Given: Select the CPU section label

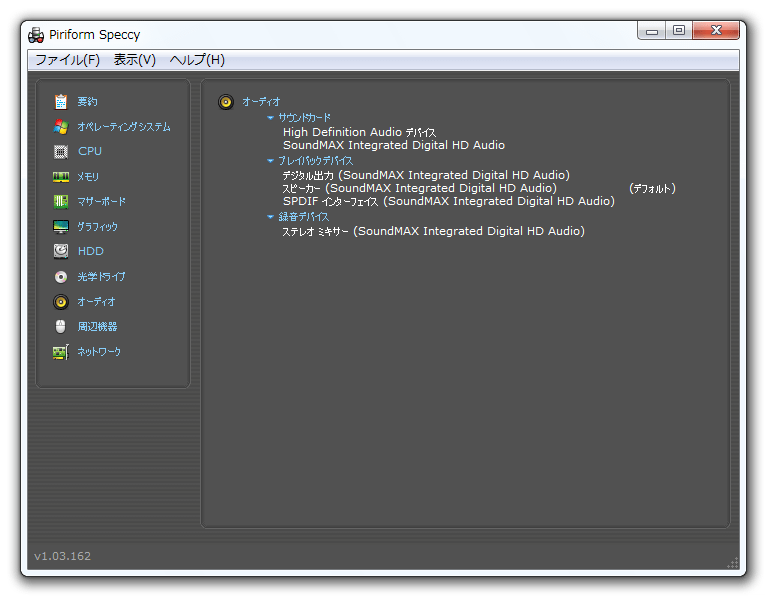Looking at the screenshot, I should (90, 151).
